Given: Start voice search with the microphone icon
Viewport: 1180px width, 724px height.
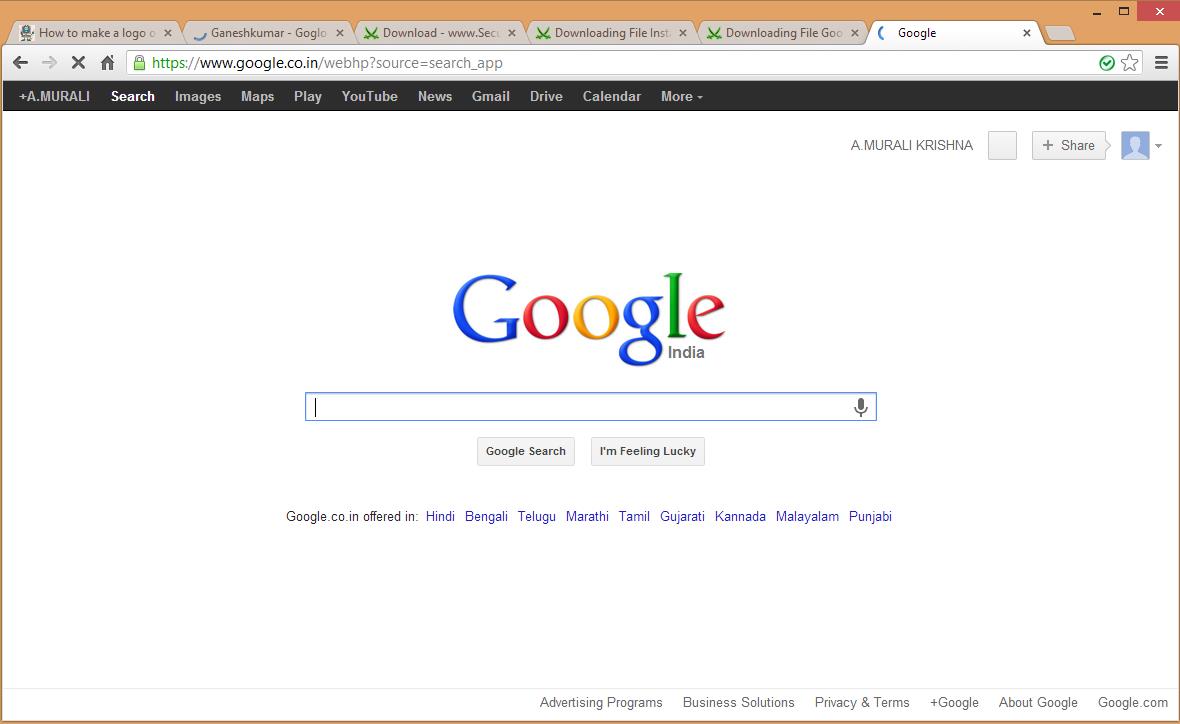Looking at the screenshot, I should (861, 407).
